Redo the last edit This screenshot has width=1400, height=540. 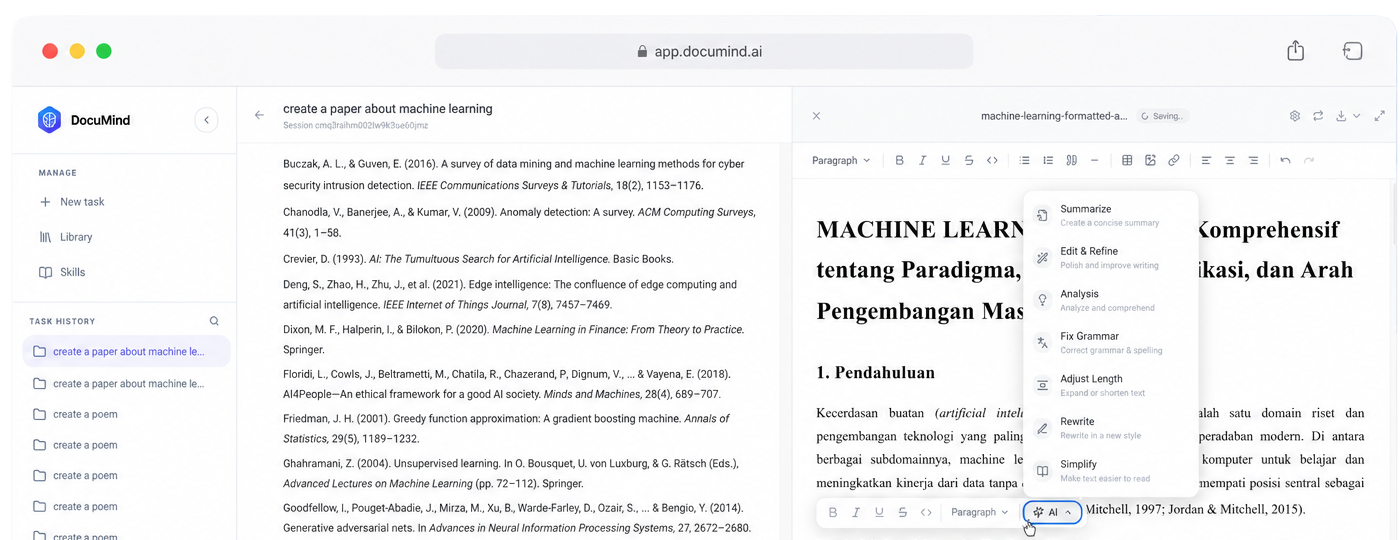point(1309,160)
